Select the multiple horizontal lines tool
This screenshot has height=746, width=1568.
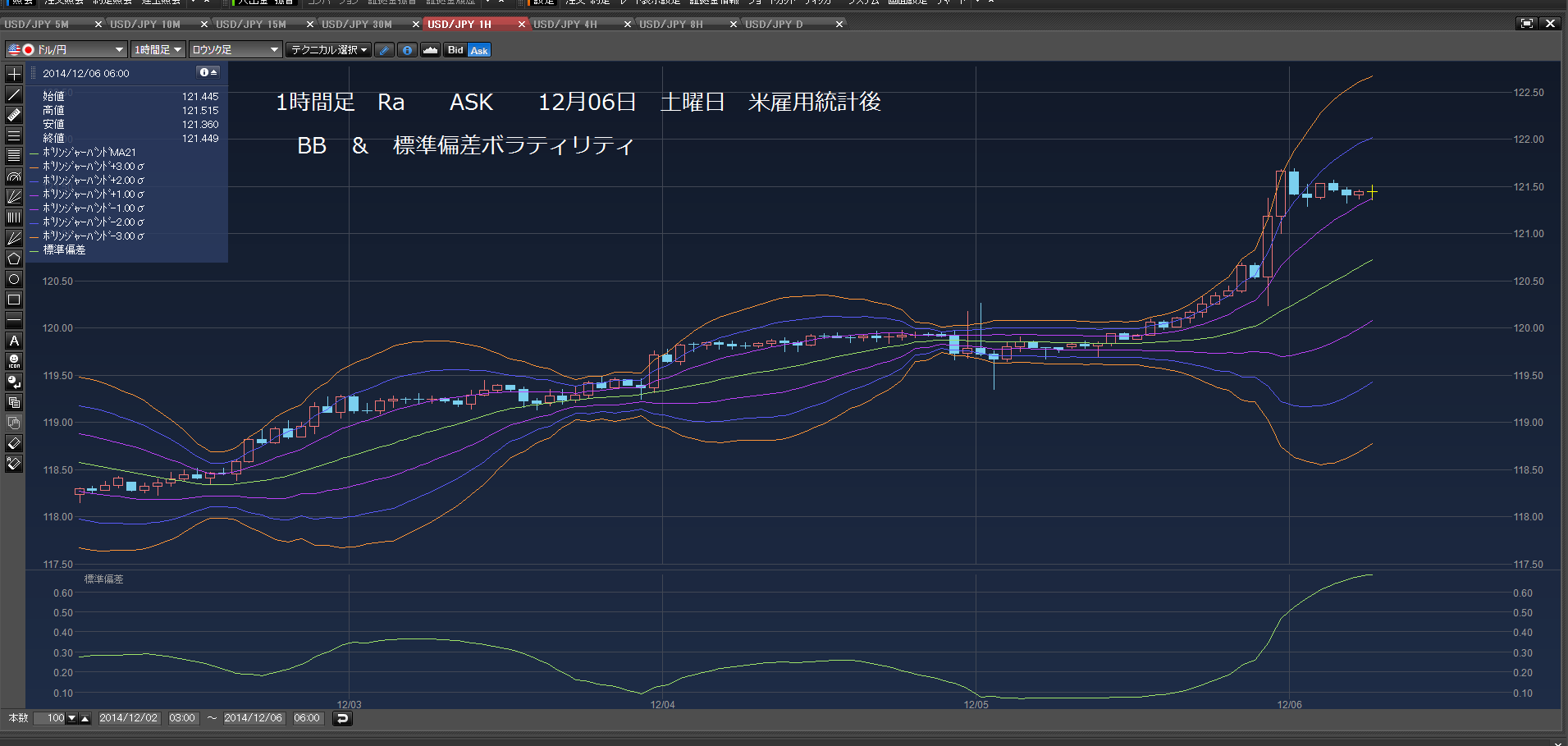[14, 156]
